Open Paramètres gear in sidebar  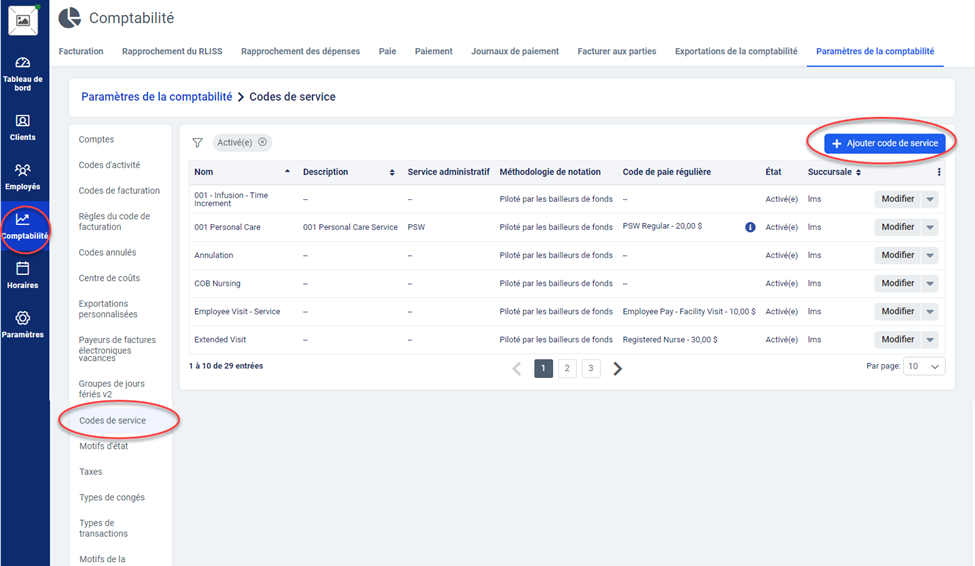point(23,325)
